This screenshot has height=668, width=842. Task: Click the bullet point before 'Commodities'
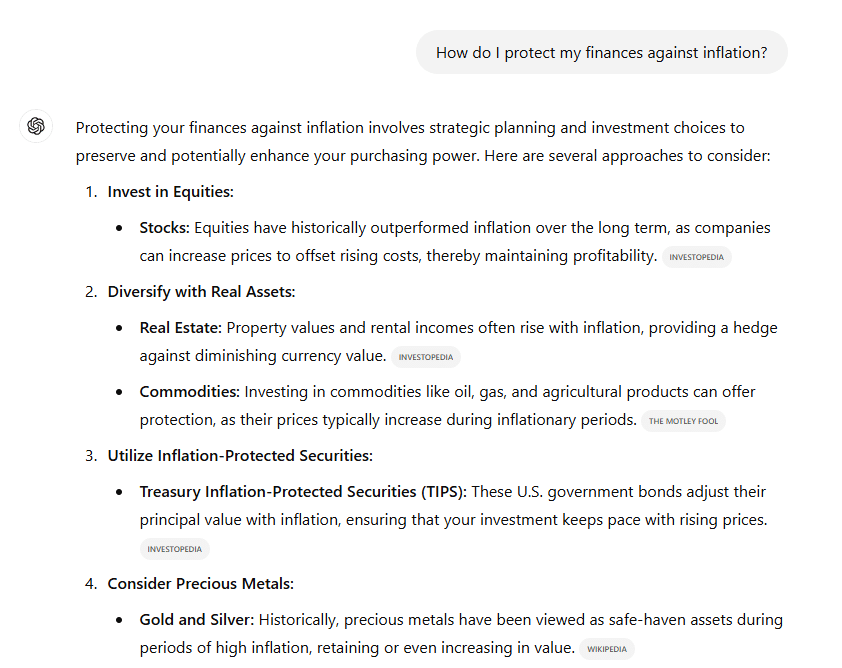pos(119,392)
